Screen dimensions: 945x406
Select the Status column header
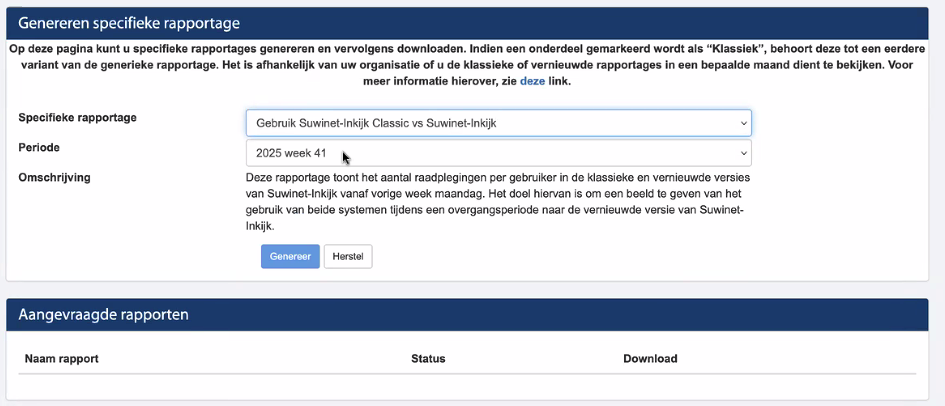point(428,359)
